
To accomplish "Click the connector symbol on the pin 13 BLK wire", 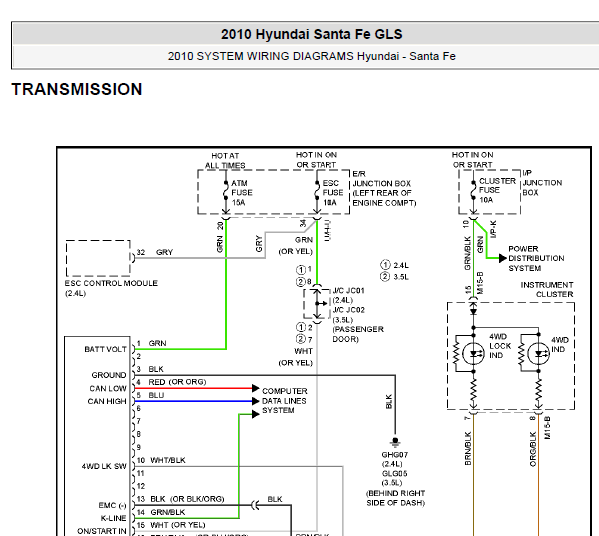I will pos(256,505).
